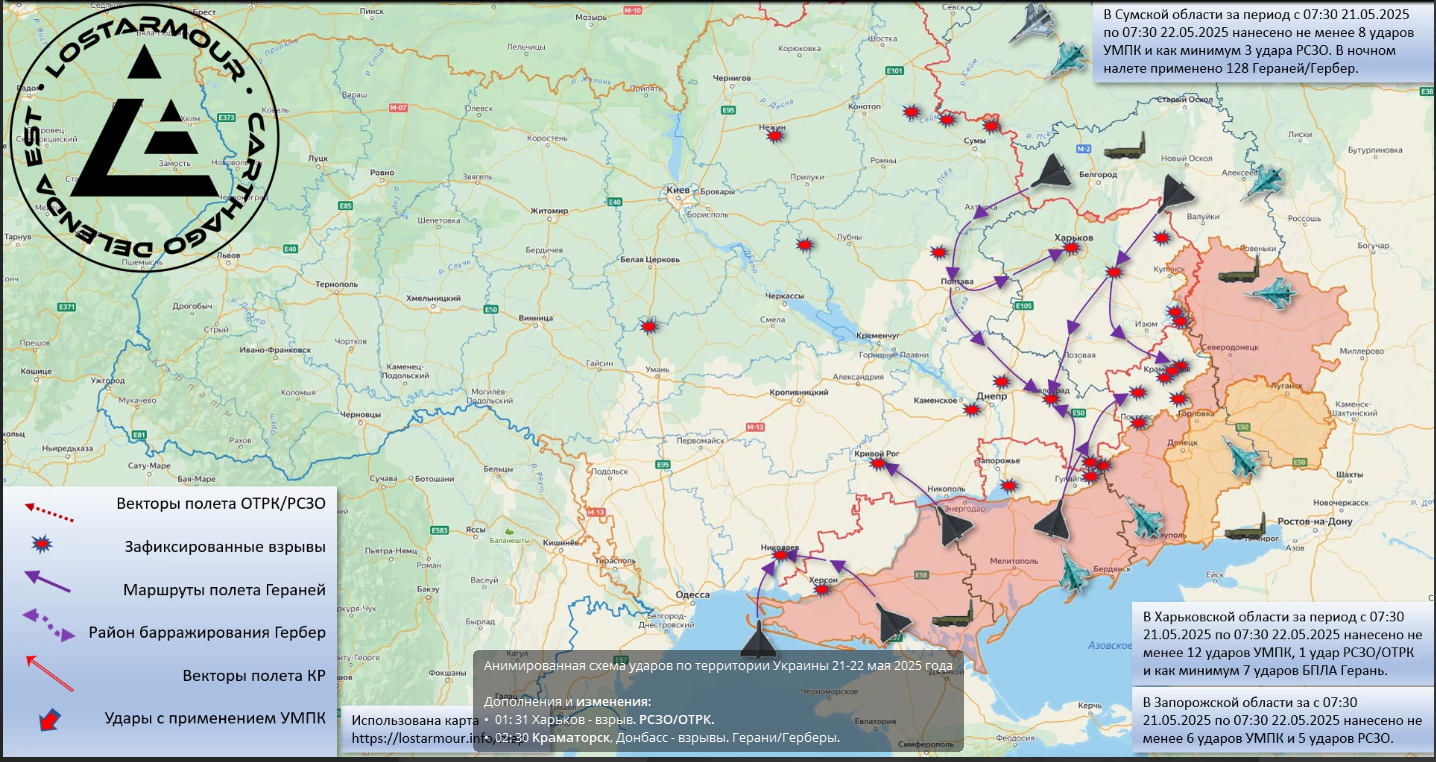
Task: Click legend text 'Район барражирования Гербер'
Action: pyautogui.click(x=207, y=632)
